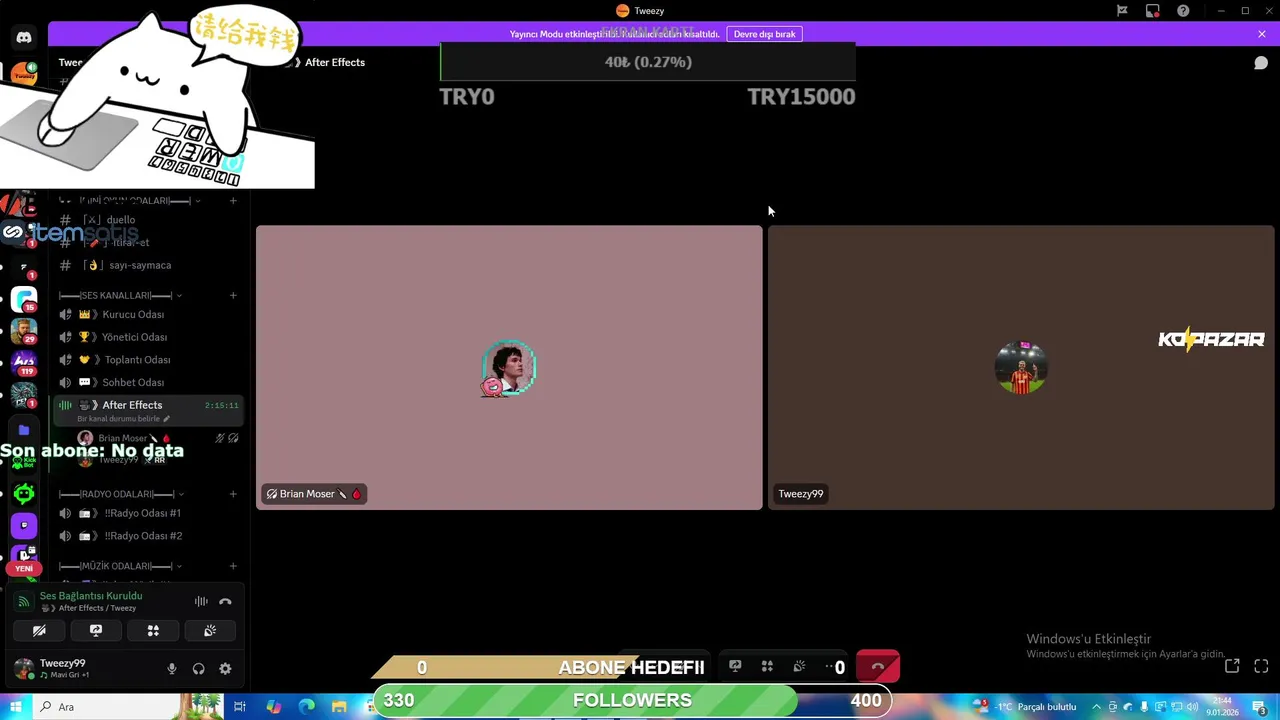This screenshot has width=1280, height=720.
Task: Close the purple Yayıncı Modu banner
Action: coord(1262,34)
